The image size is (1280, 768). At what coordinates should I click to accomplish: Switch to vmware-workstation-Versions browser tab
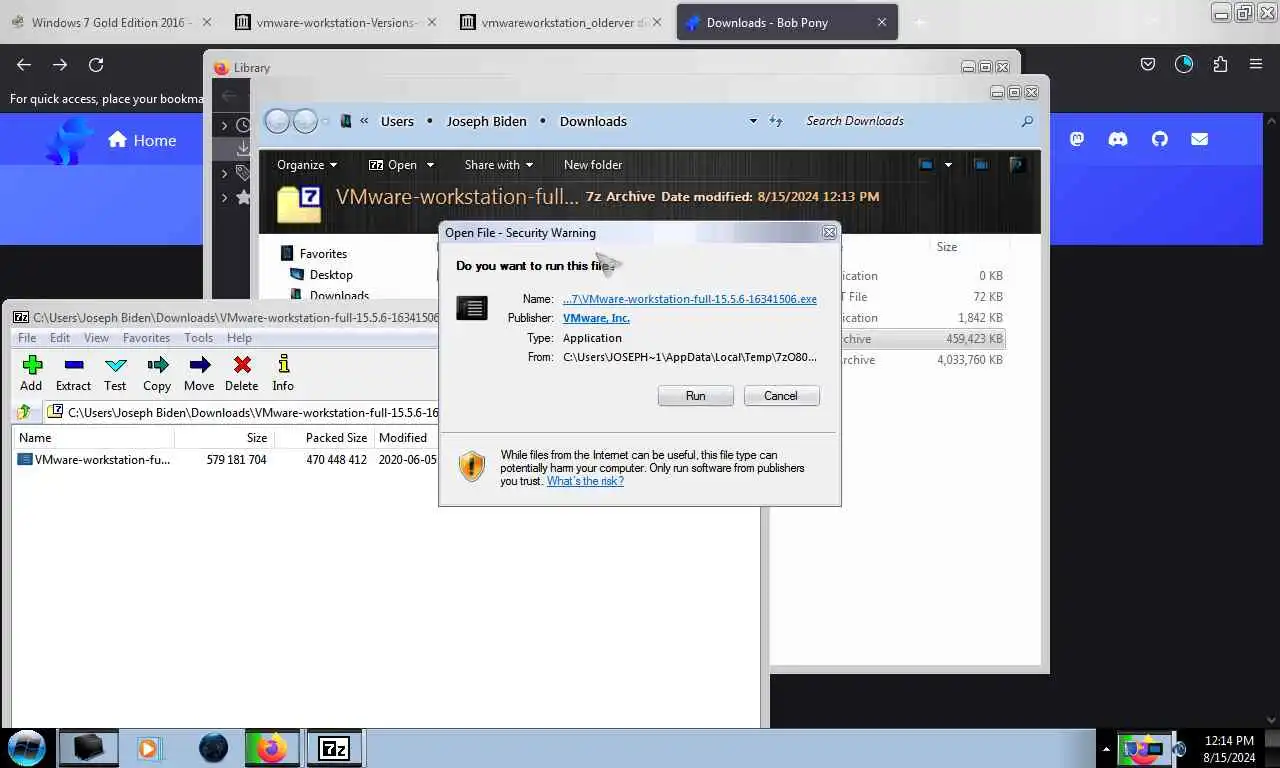(337, 22)
